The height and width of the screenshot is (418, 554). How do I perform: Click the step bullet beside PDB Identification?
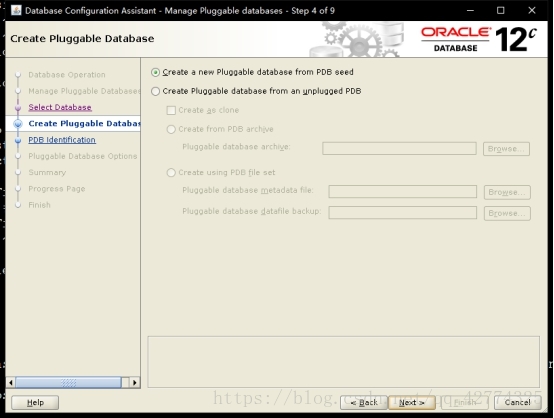(x=18, y=140)
